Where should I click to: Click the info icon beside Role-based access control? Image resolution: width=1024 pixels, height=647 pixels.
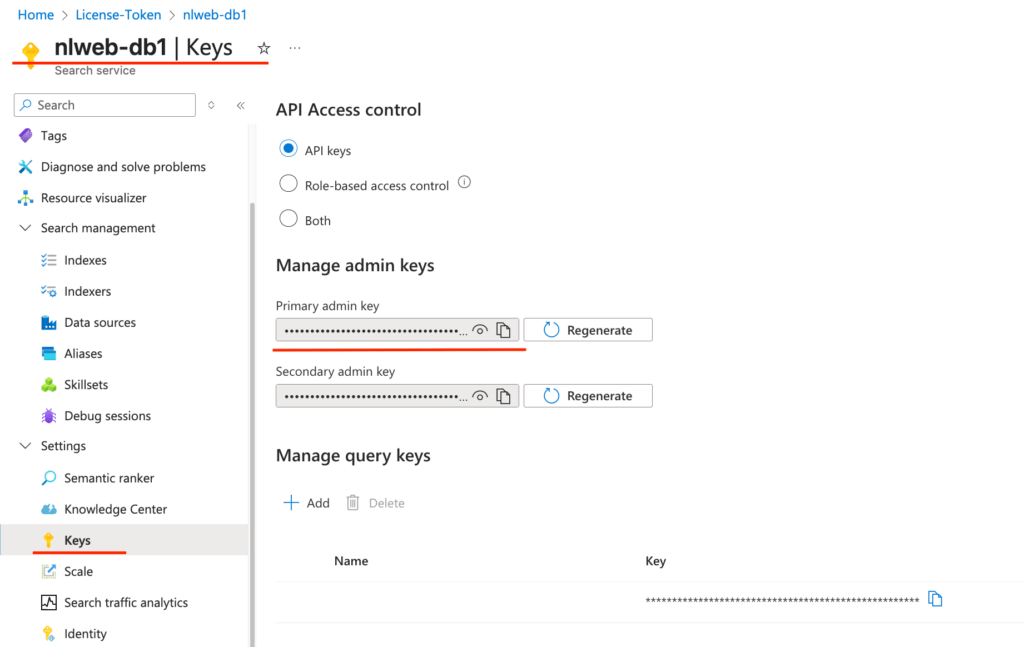pyautogui.click(x=464, y=182)
